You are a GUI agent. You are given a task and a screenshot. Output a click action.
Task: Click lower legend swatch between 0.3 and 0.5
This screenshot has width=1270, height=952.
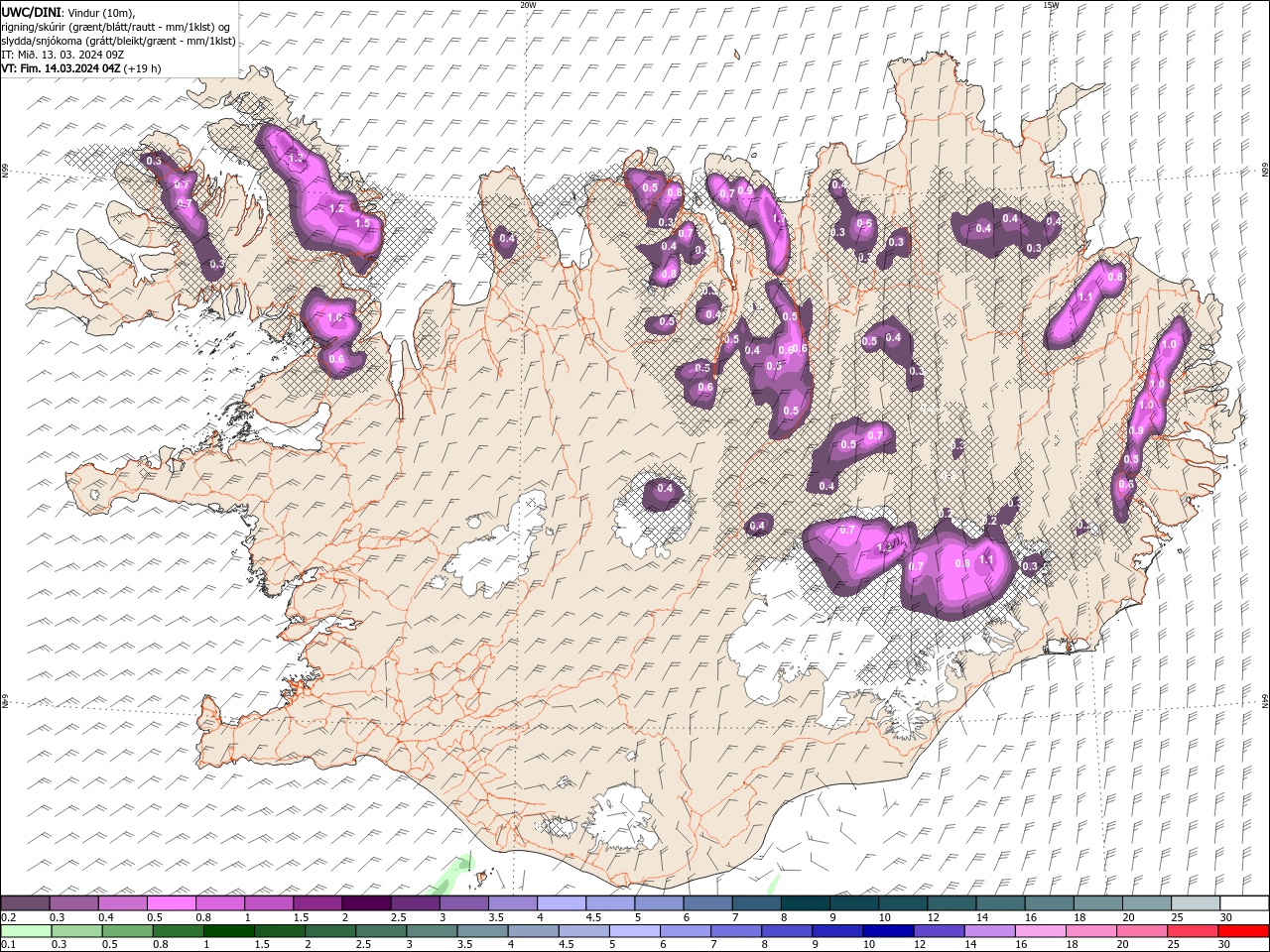point(76,931)
